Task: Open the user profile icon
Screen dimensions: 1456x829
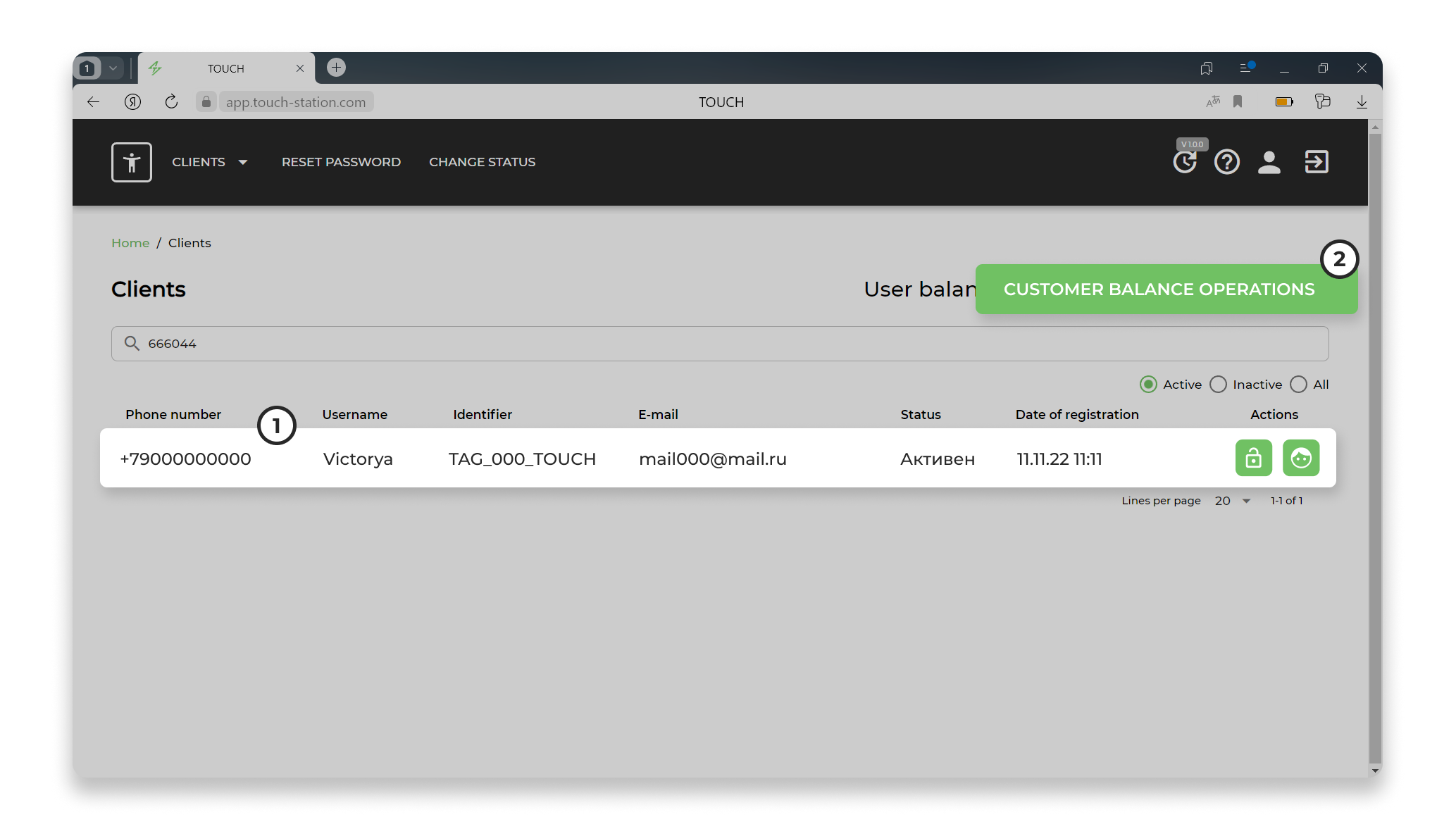Action: pyautogui.click(x=1269, y=162)
